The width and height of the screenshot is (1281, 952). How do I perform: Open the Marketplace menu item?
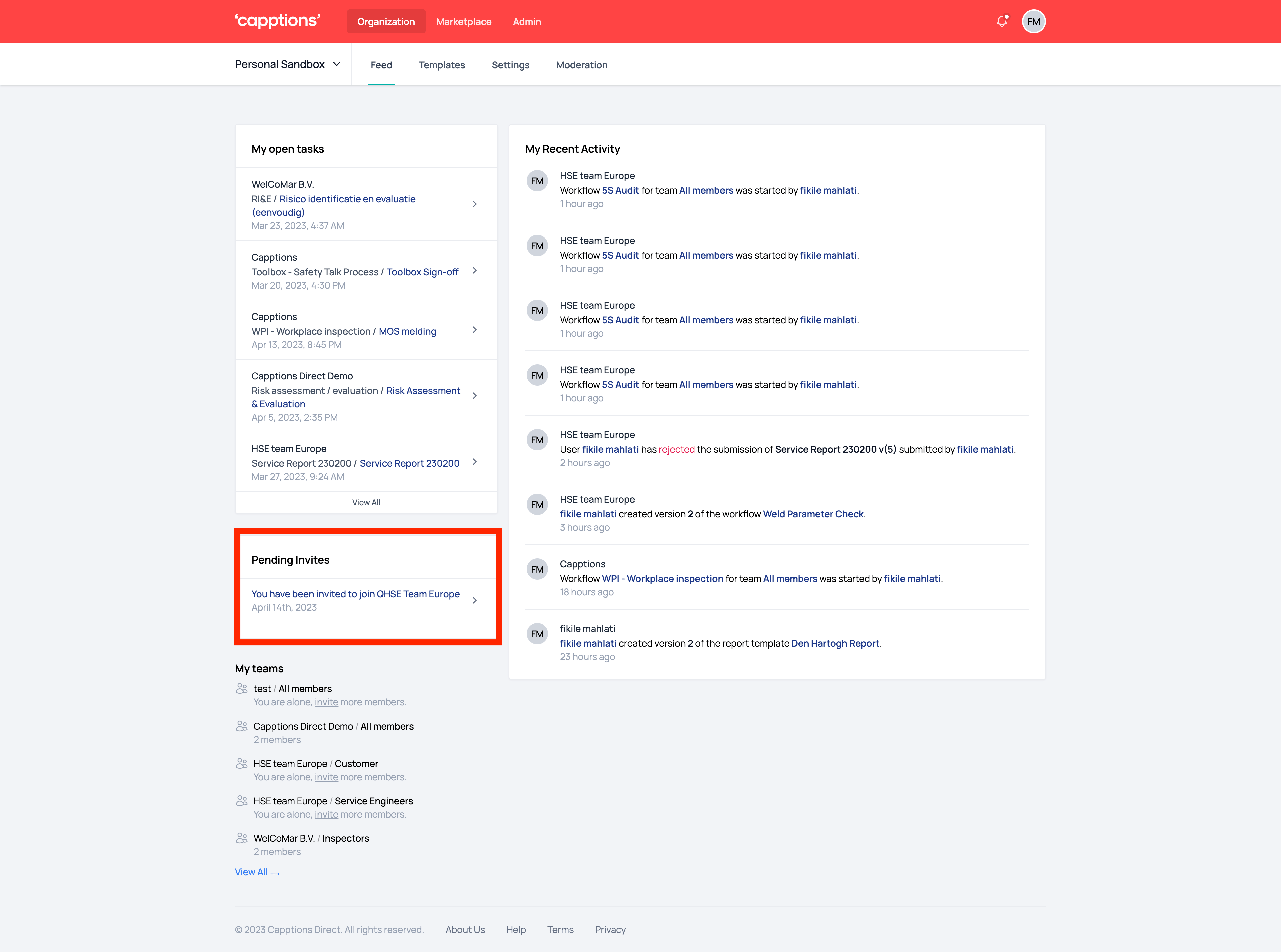point(463,21)
